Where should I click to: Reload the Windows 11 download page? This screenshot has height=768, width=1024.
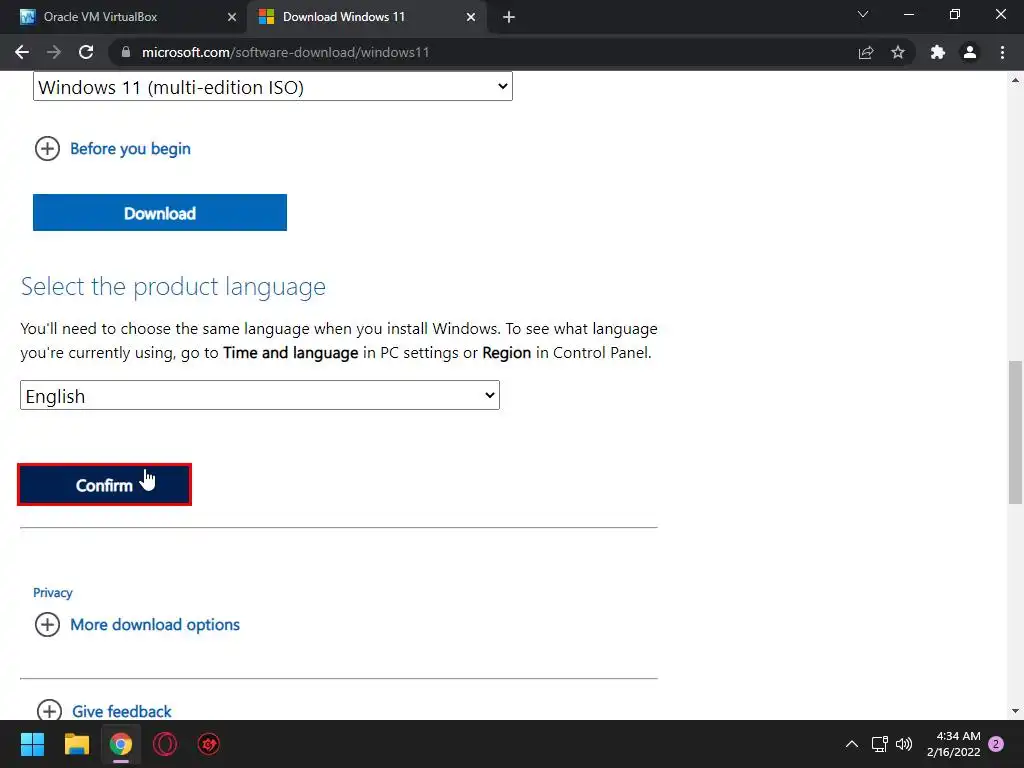click(86, 52)
